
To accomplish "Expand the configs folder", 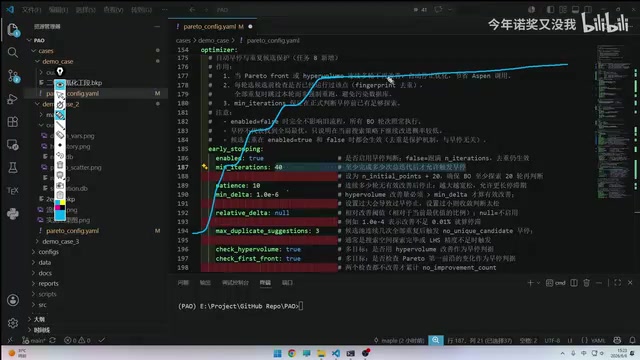I will pos(33,252).
